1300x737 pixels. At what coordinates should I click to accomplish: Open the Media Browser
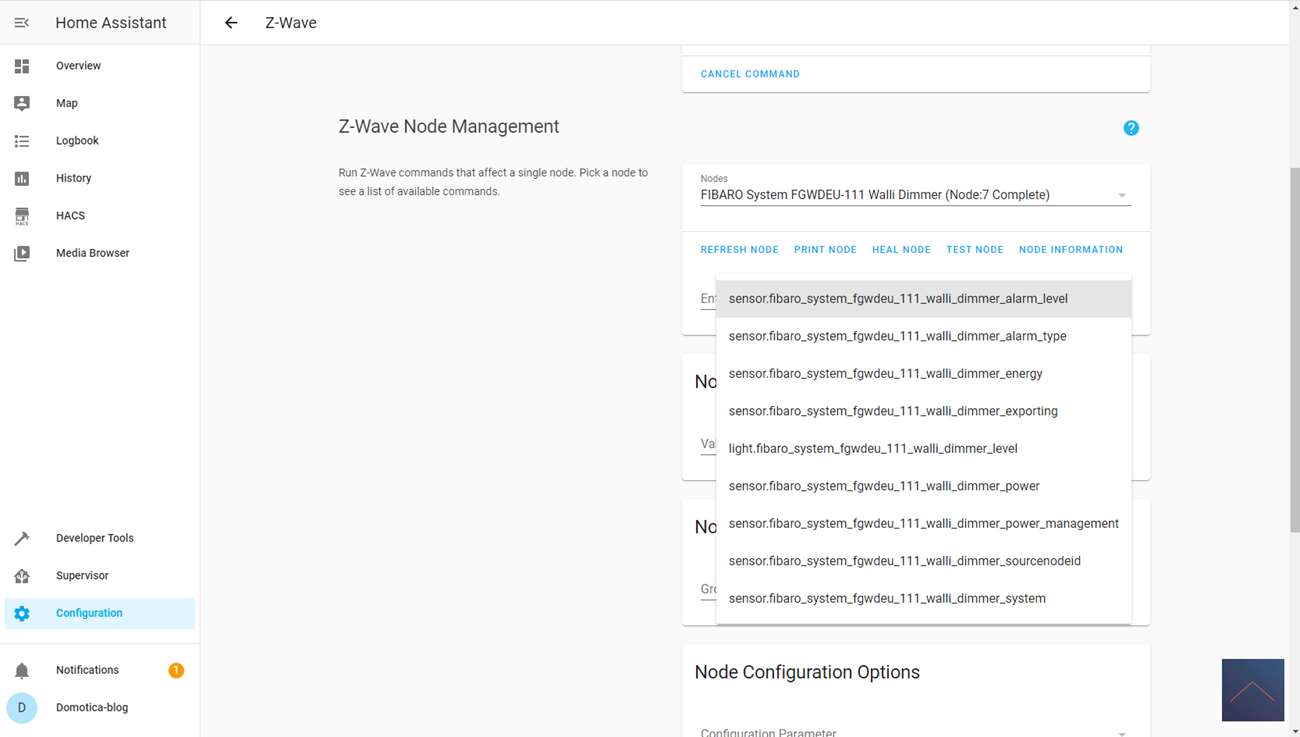coord(92,253)
